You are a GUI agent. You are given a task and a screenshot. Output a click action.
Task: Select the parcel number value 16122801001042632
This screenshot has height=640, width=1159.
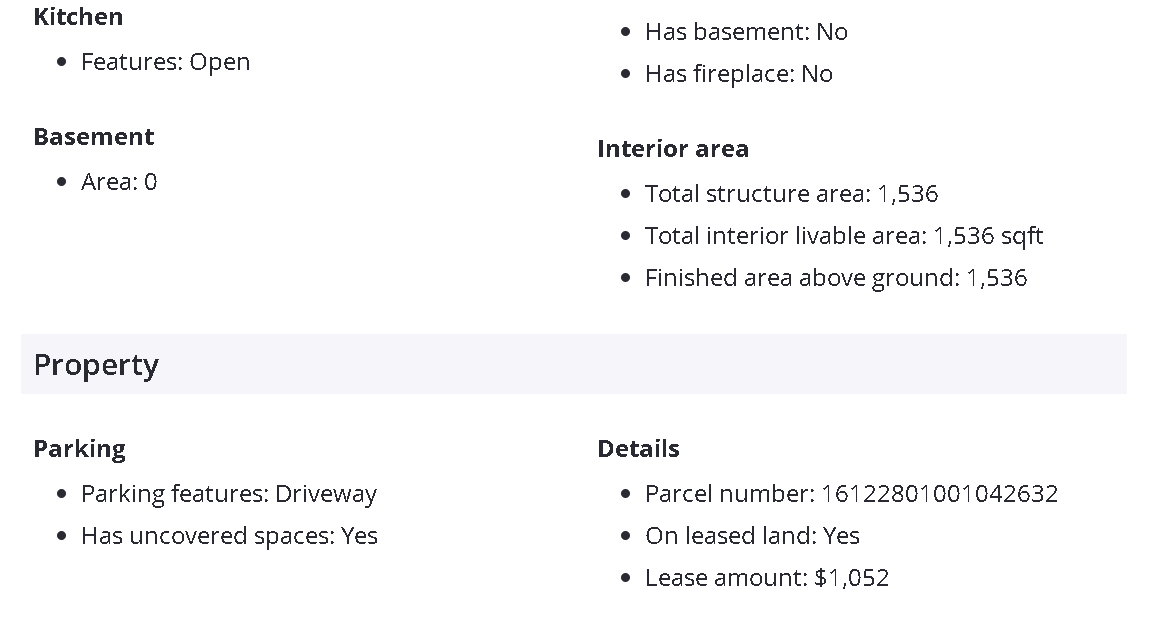(x=939, y=494)
